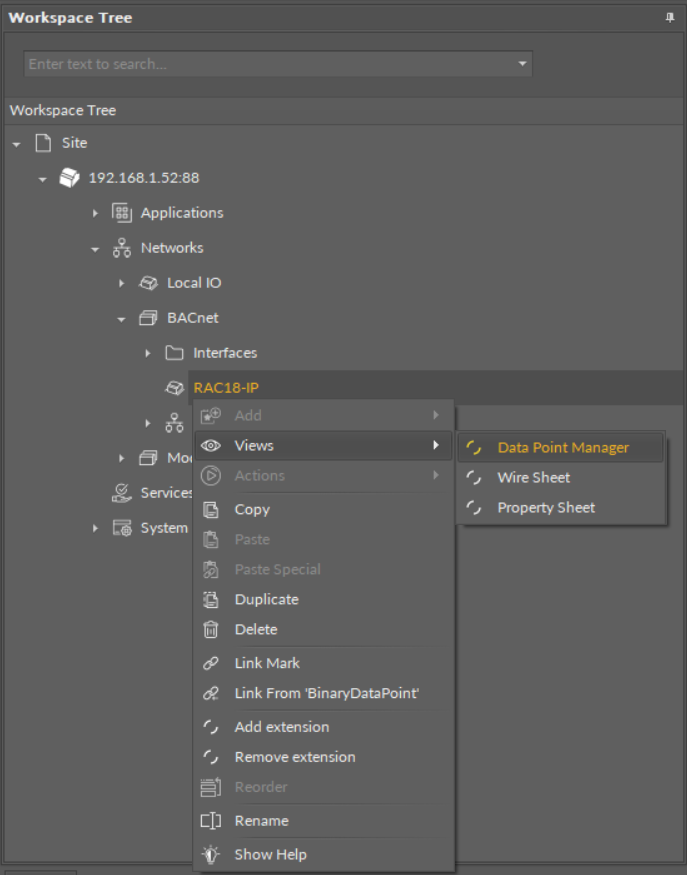Click the Applications folder icon in tree
This screenshot has height=875, width=687.
coord(122,213)
